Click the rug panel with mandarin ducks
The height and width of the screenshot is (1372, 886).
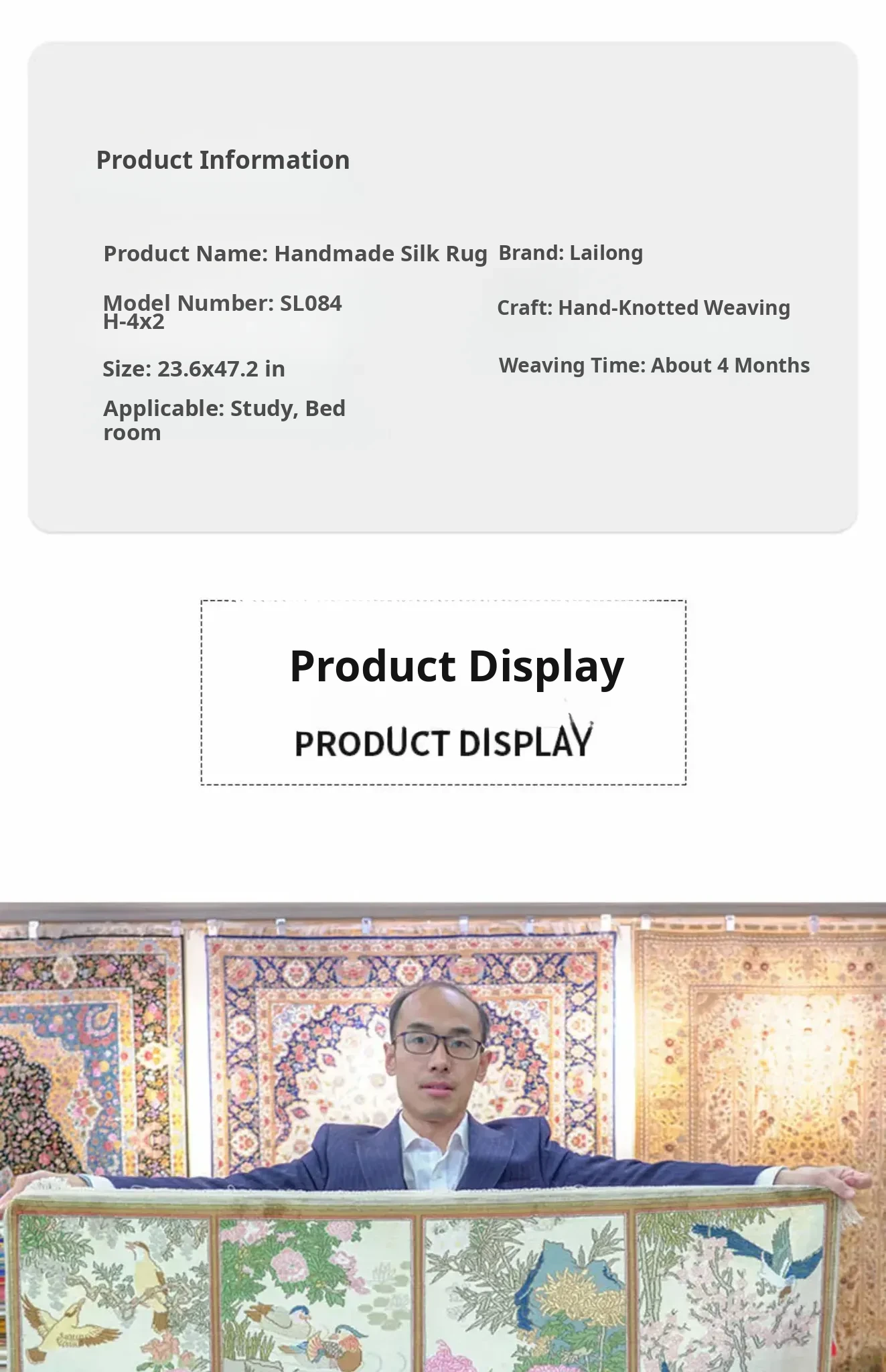coord(315,1293)
